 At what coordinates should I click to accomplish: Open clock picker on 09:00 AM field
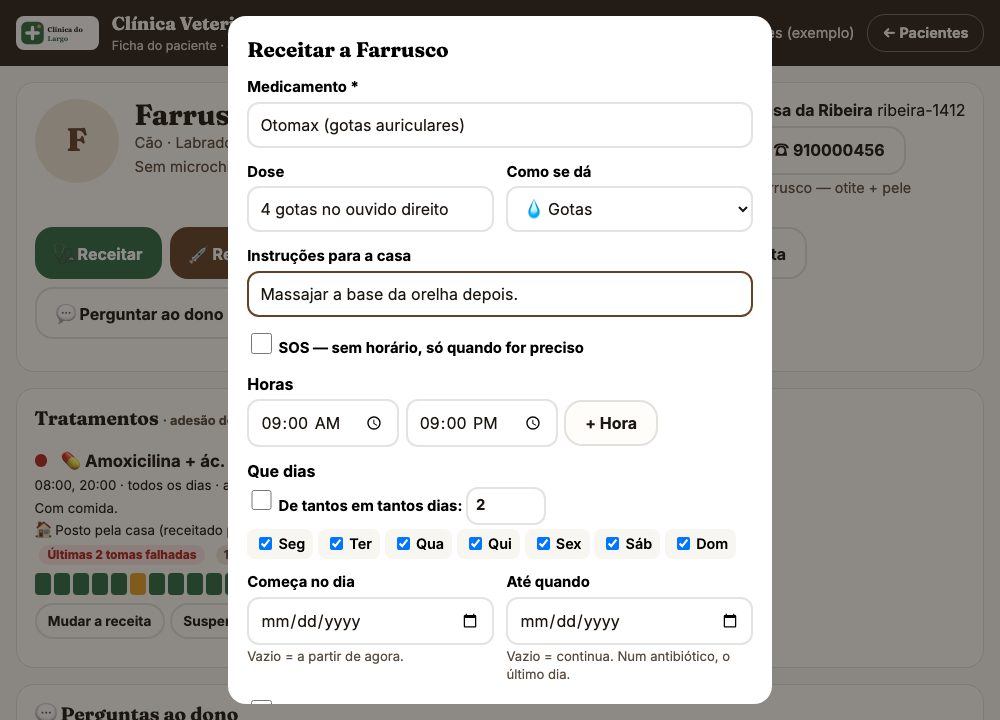[374, 423]
